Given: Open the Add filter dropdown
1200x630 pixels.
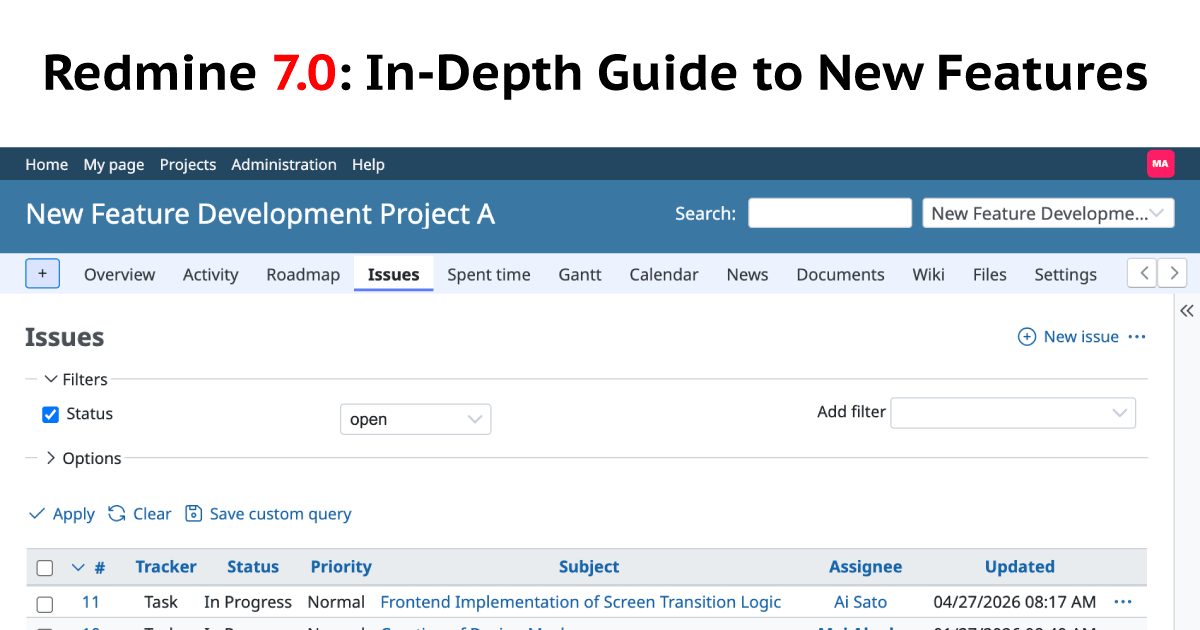Looking at the screenshot, I should [x=1013, y=413].
